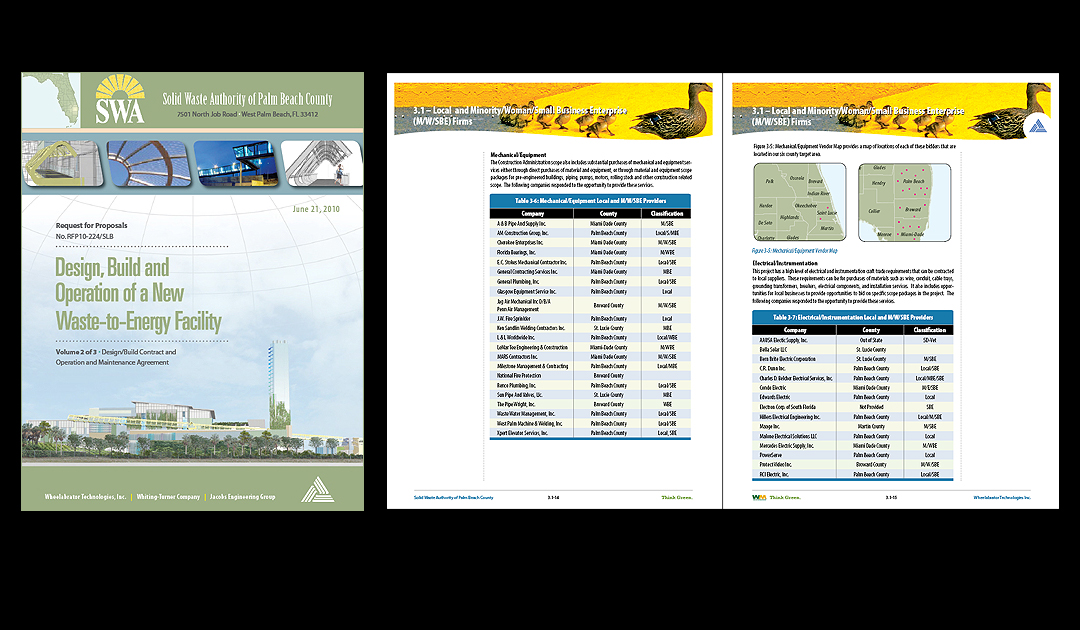1080x630 pixels.
Task: Click the 'Electron Corp. of South Florida' row
Action: [853, 407]
